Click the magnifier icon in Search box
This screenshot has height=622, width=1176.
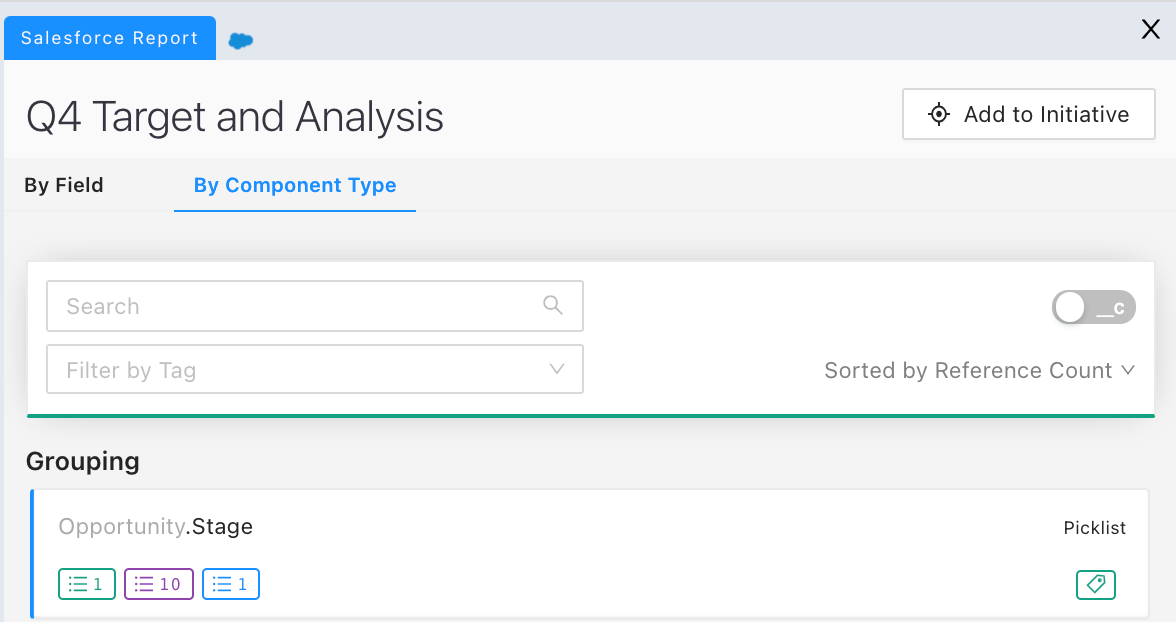click(553, 305)
